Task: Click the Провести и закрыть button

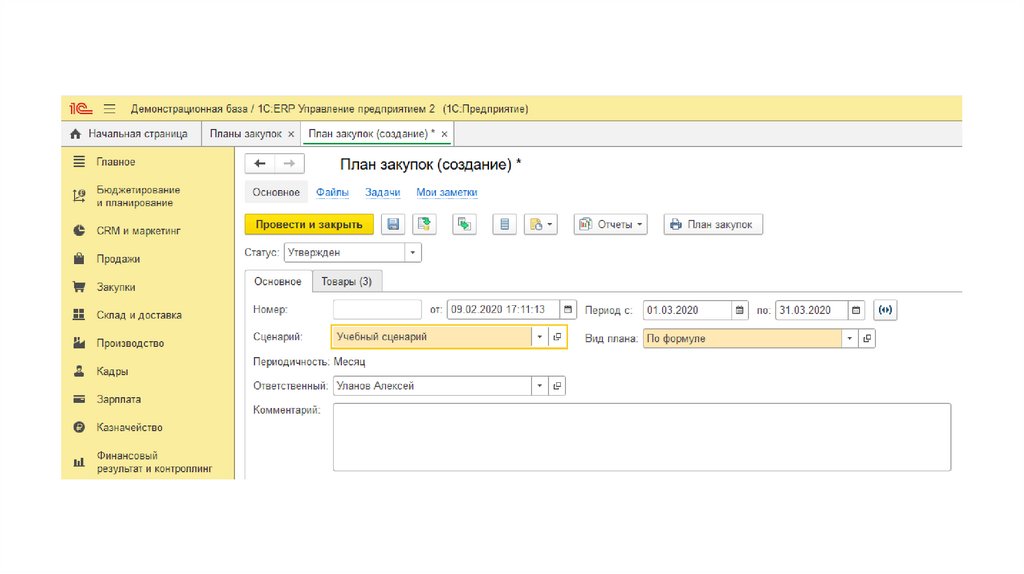Action: coord(309,225)
